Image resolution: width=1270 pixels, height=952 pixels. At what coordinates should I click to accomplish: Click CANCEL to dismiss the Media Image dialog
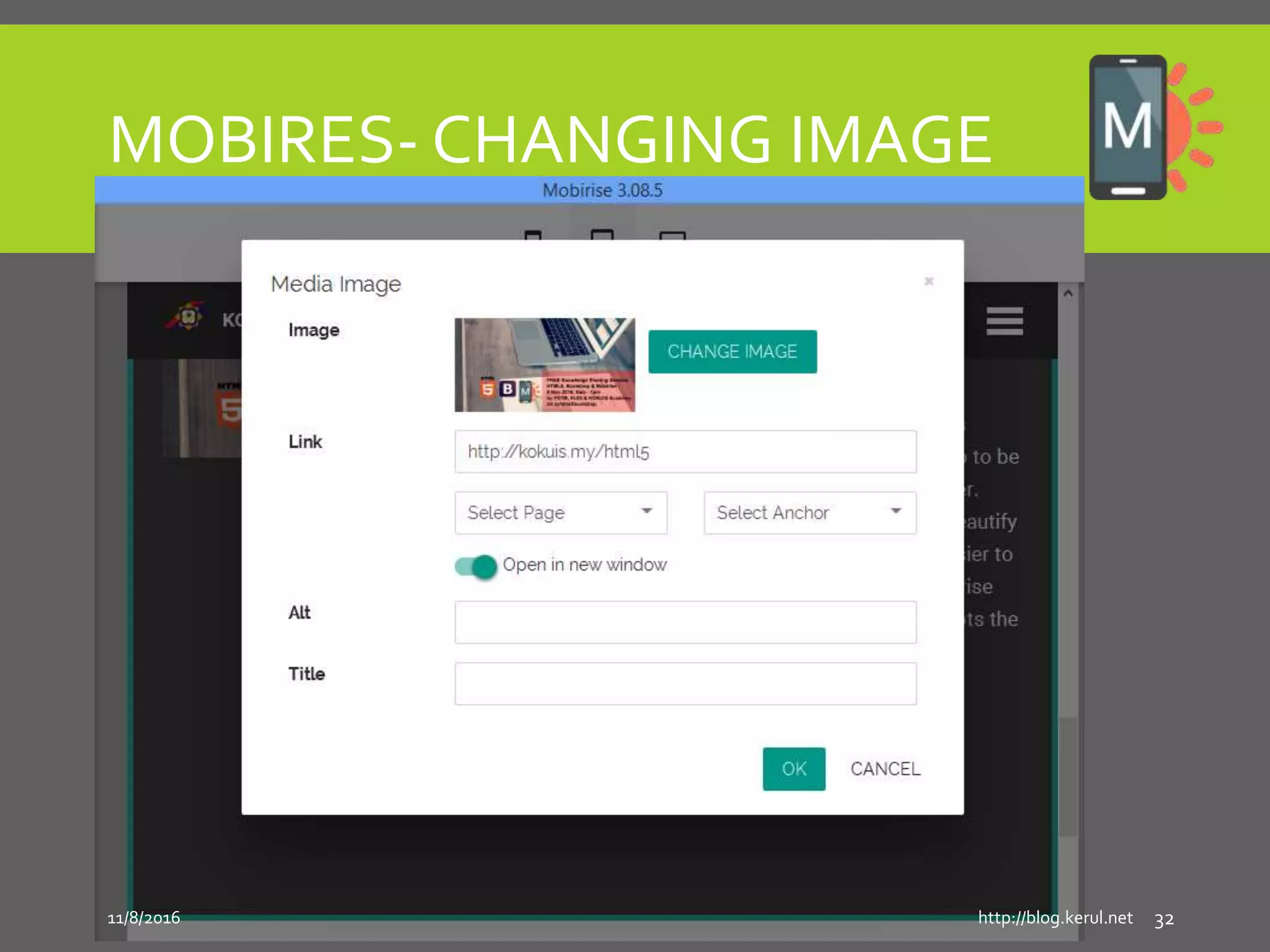pos(886,769)
